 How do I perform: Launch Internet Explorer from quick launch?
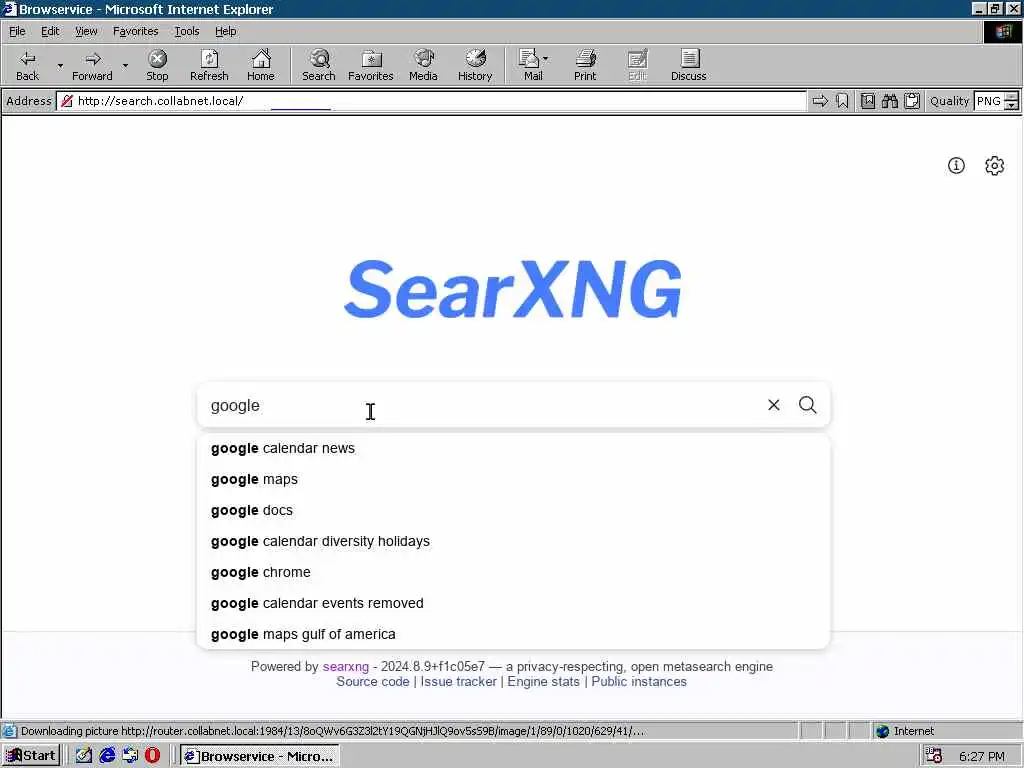(107, 756)
